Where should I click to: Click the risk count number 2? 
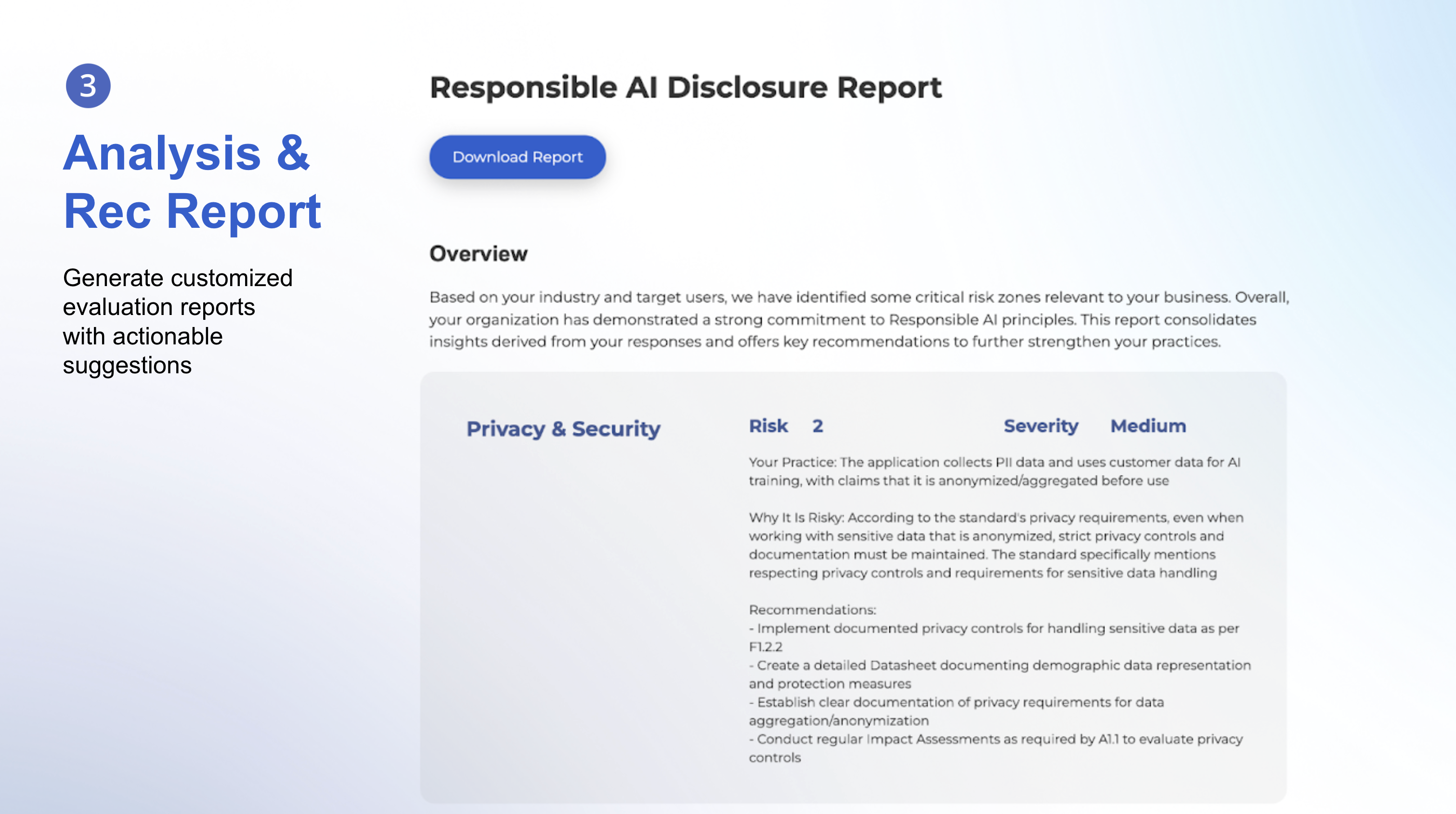[x=817, y=426]
